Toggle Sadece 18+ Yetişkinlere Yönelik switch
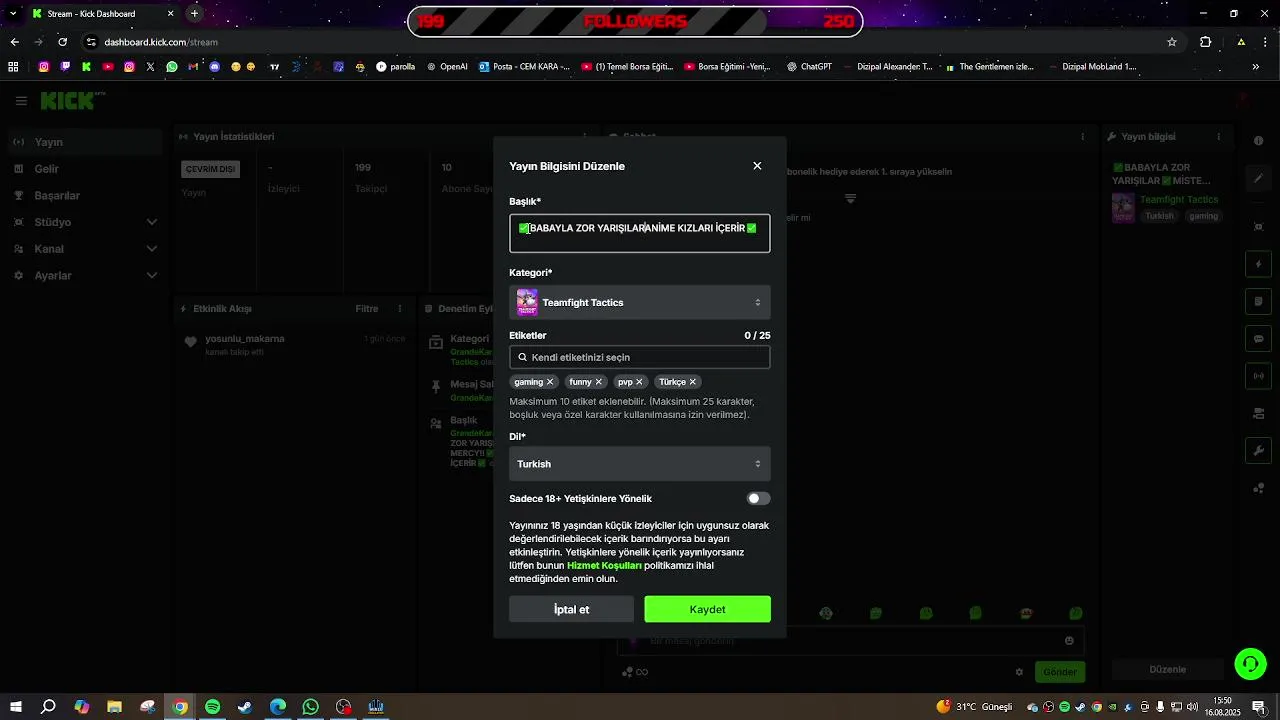 tap(758, 498)
